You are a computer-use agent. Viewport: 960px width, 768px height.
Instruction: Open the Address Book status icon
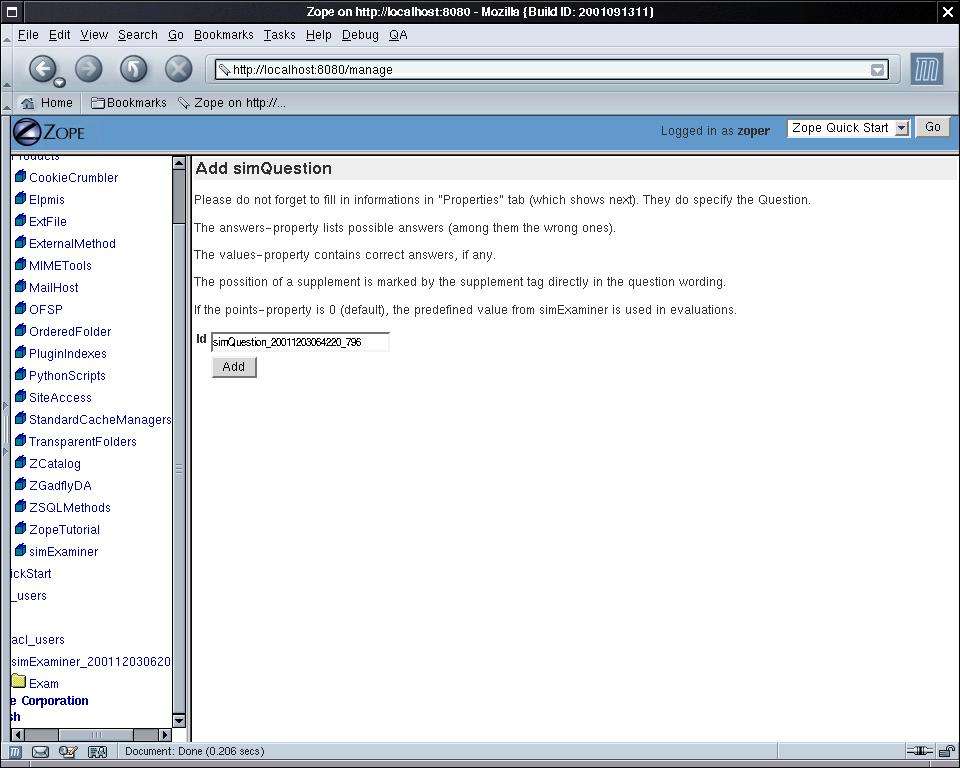(x=97, y=751)
